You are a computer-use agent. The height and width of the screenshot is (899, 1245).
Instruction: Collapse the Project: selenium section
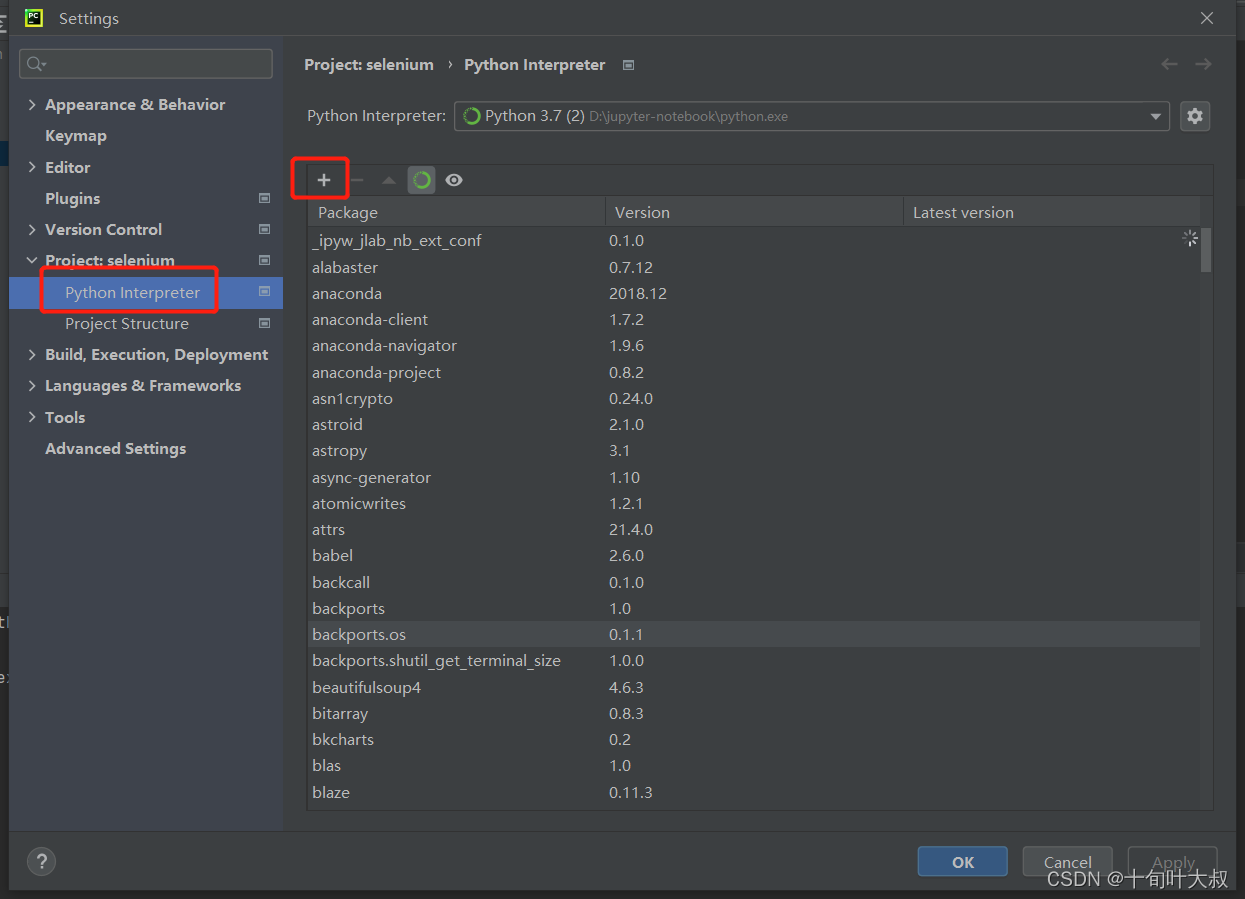(32, 260)
